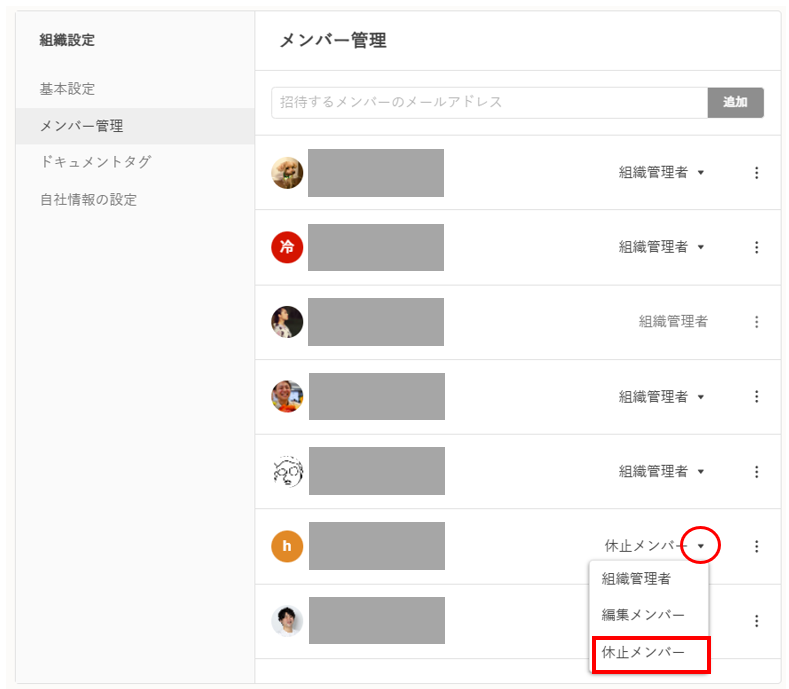The image size is (789, 689).
Task: Expand role dropdown for red 冷 member
Action: (700, 247)
